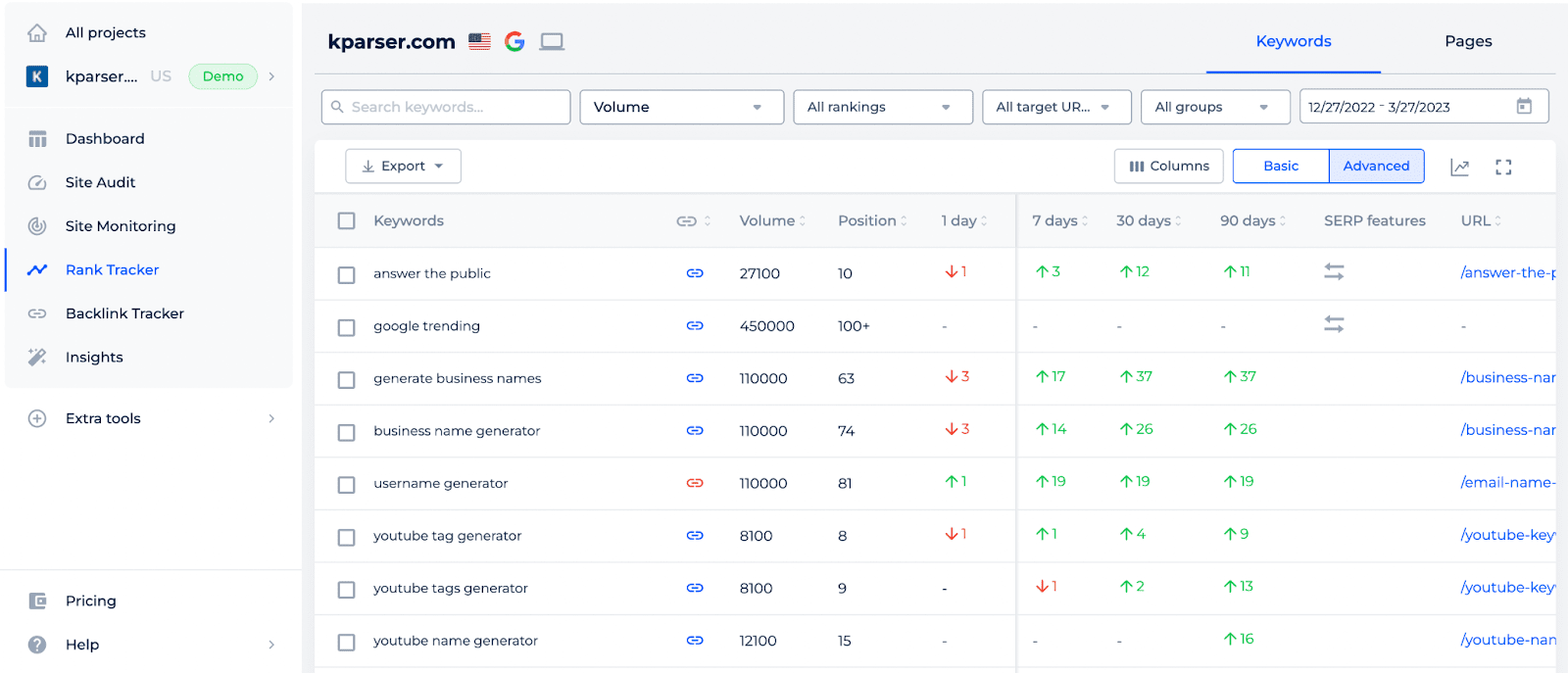Check the youtube tag generator checkbox

click(346, 538)
